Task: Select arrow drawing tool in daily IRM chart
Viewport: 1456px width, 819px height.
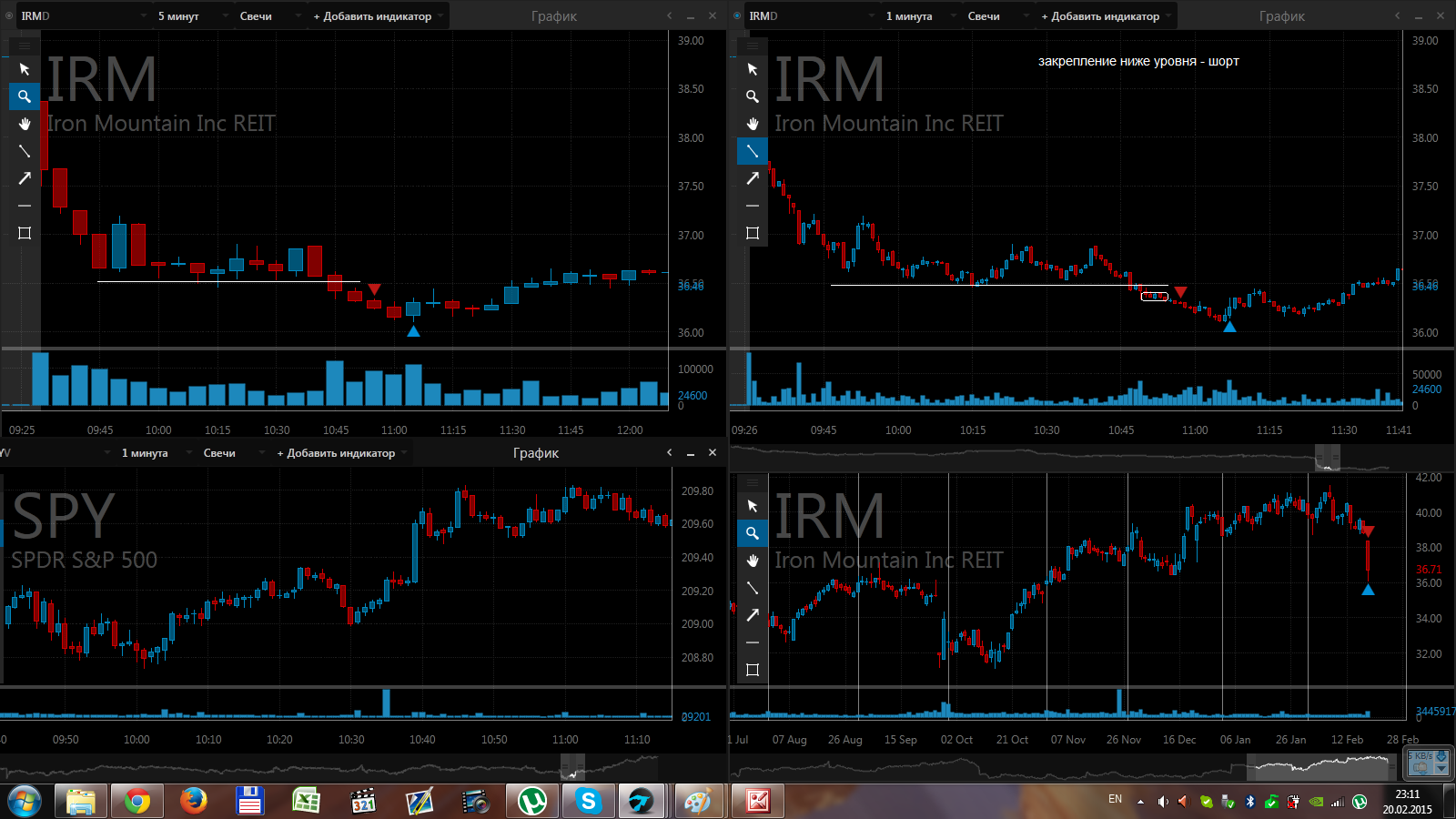Action: click(753, 615)
